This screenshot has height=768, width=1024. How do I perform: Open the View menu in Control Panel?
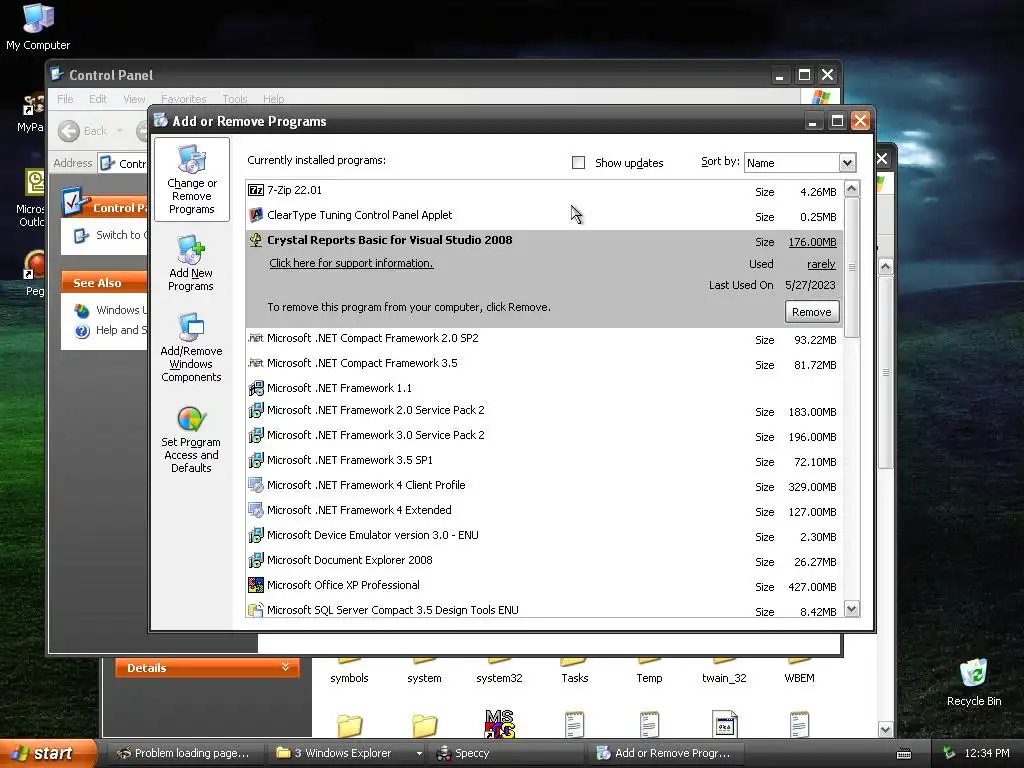(134, 99)
